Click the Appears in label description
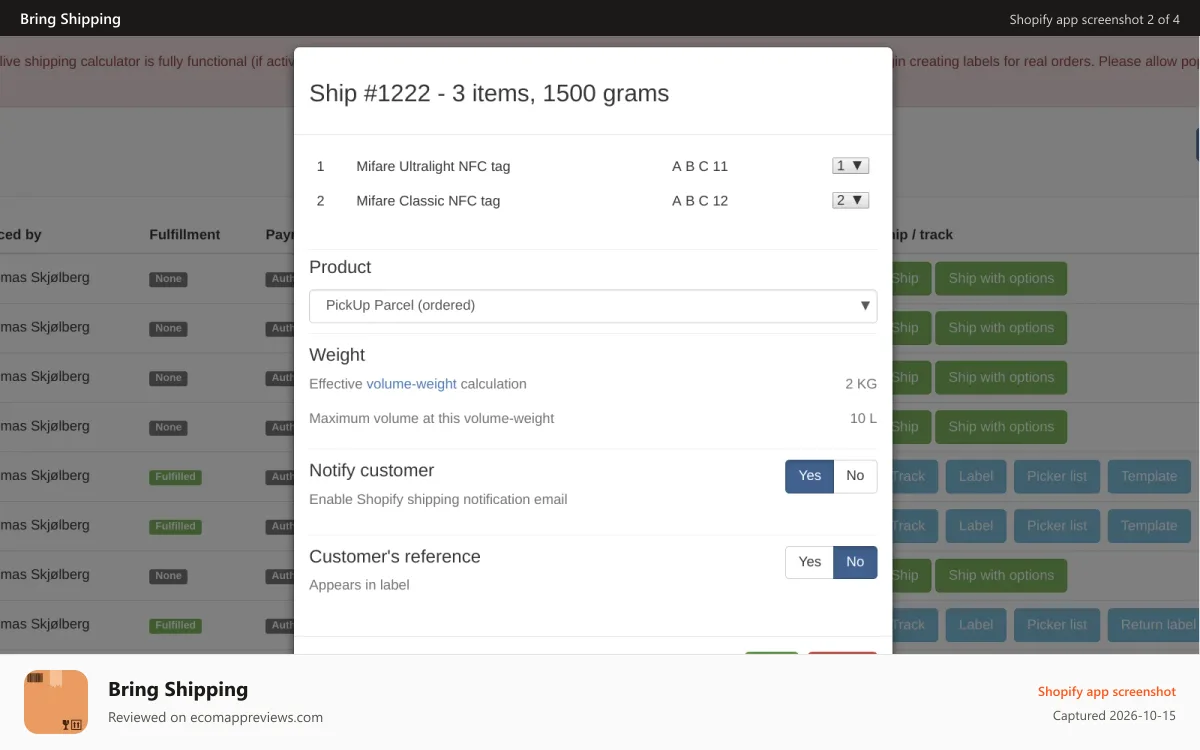This screenshot has width=1200, height=750. click(359, 585)
